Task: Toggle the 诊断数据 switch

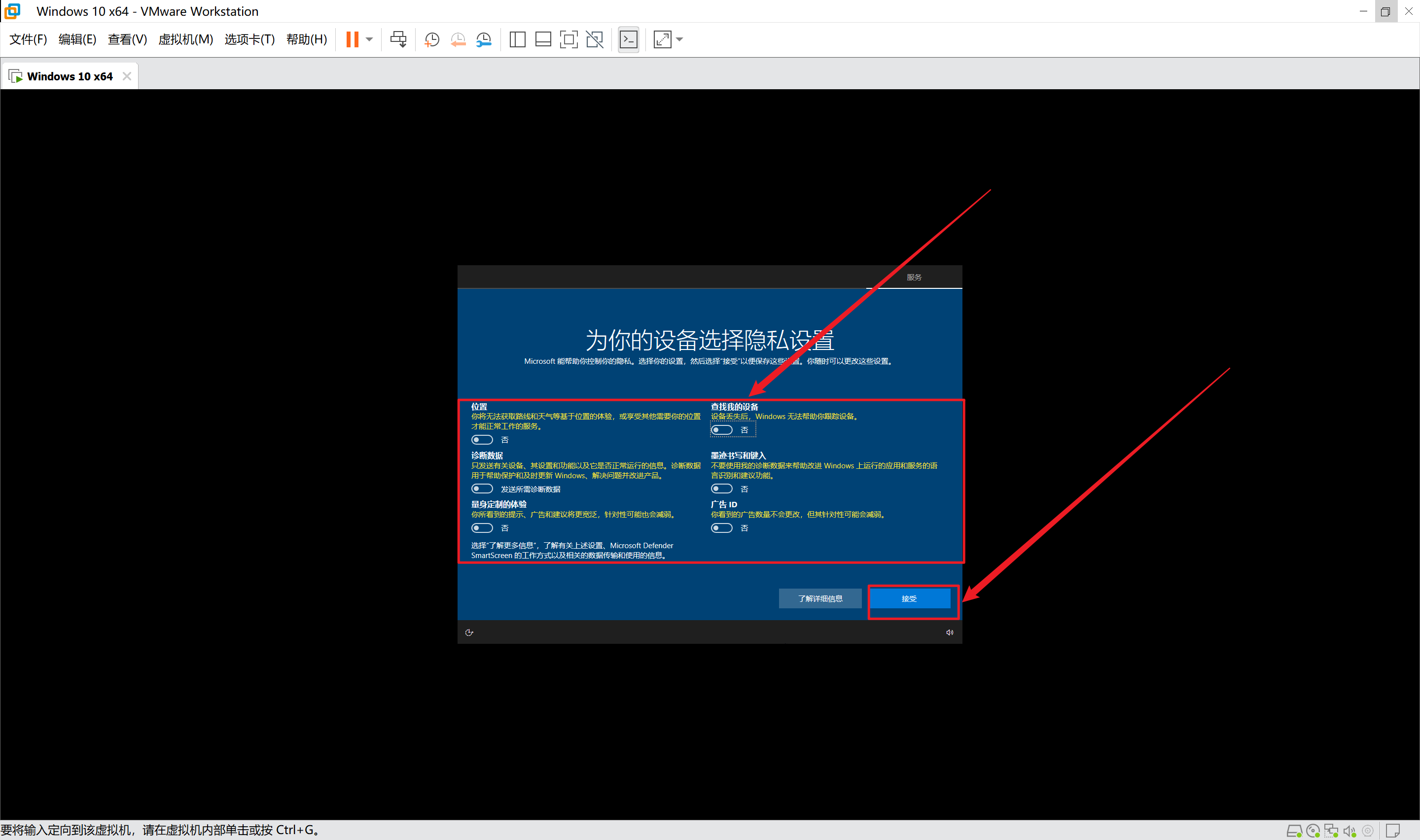Action: [x=482, y=489]
